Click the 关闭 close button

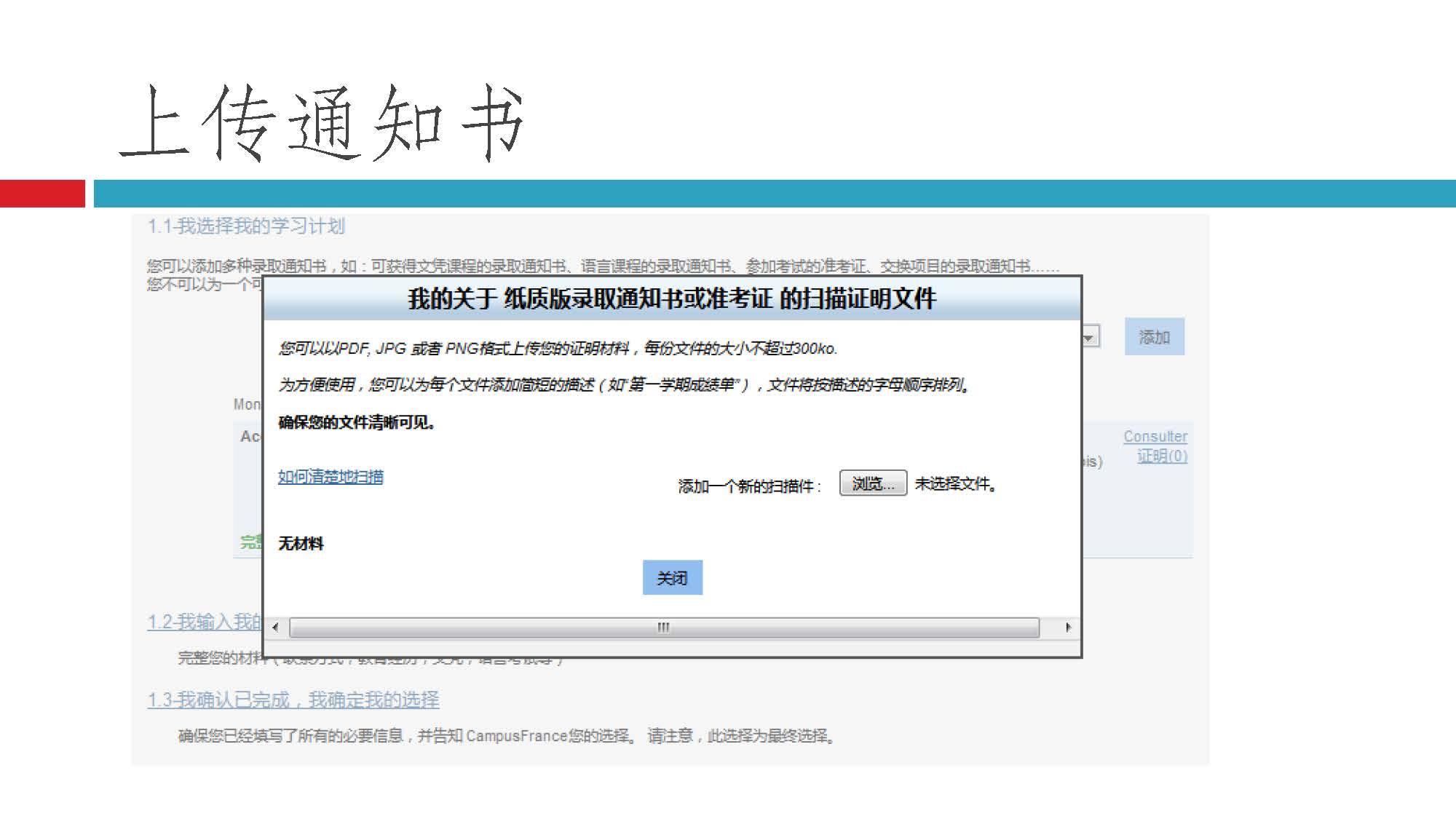tap(672, 578)
